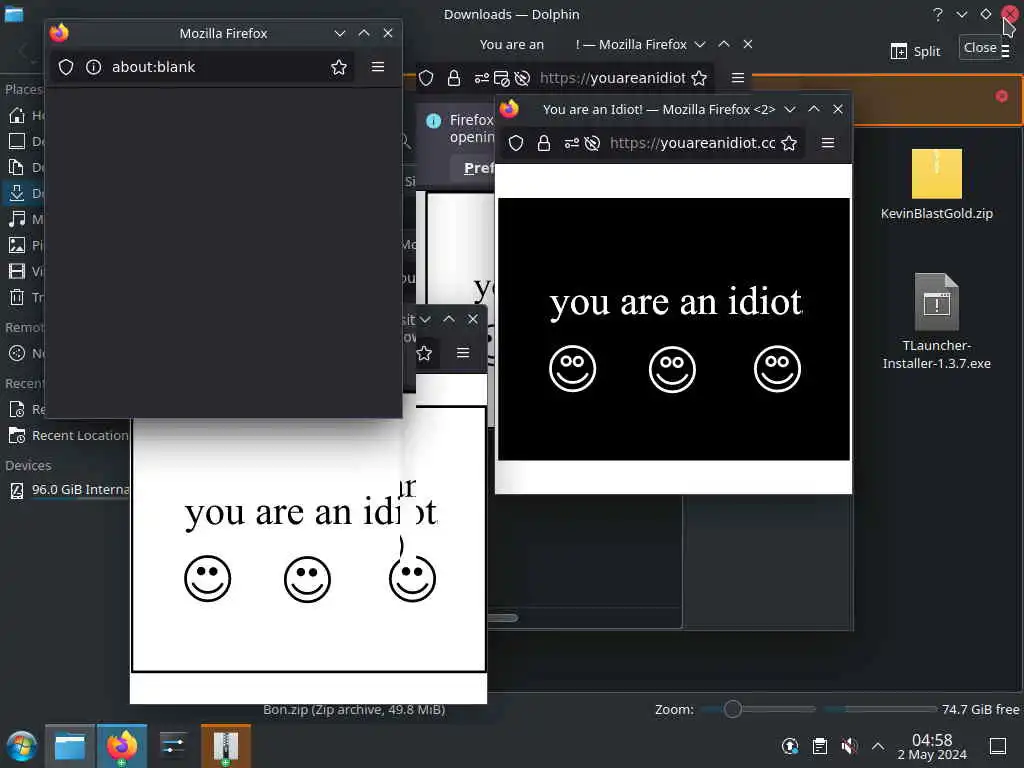This screenshot has height=768, width=1024.
Task: Open shield icon in Idiot <2> Firefox window
Action: (x=516, y=143)
